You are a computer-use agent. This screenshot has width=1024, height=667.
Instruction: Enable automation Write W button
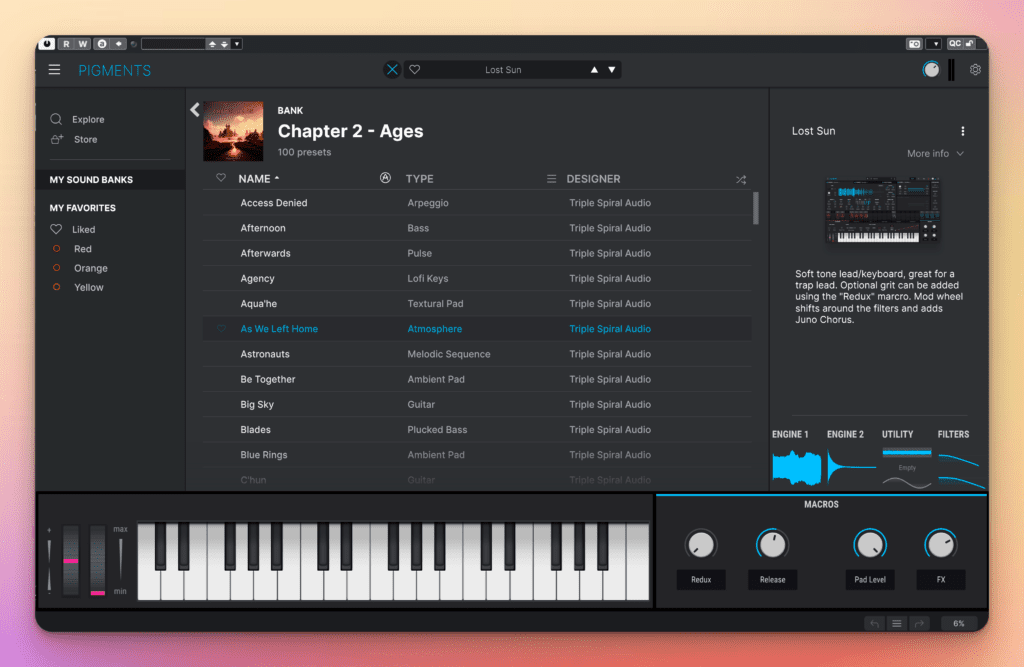83,44
